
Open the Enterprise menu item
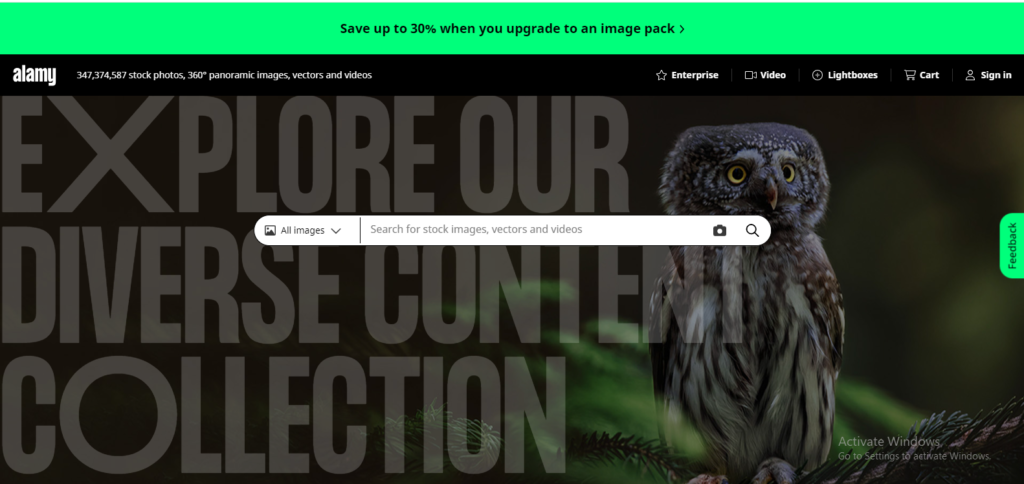(x=687, y=75)
